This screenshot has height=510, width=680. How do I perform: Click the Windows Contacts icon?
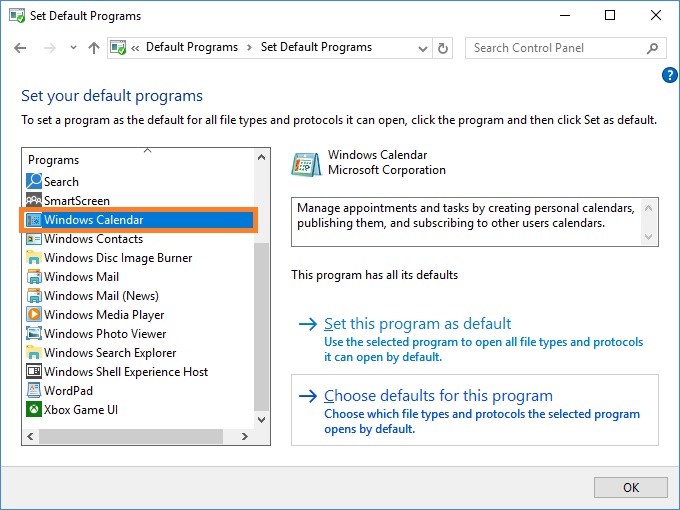click(34, 239)
